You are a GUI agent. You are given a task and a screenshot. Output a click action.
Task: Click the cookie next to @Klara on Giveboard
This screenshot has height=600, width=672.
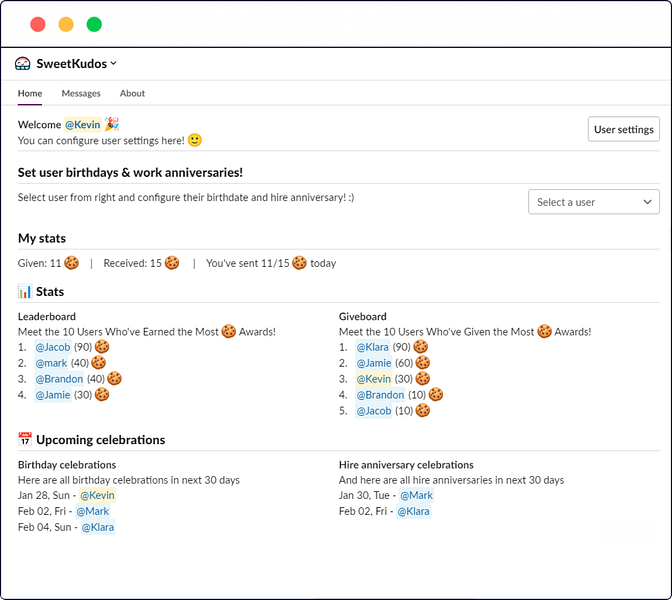point(422,347)
